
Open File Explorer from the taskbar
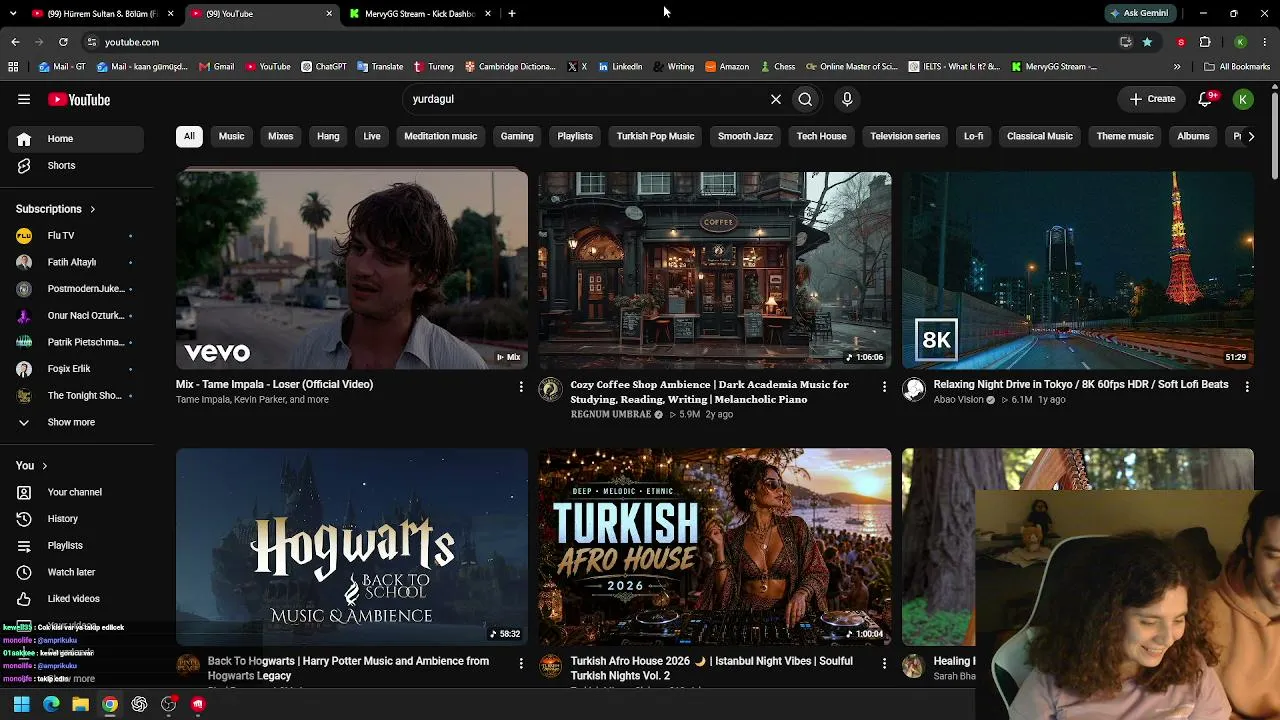pos(80,704)
